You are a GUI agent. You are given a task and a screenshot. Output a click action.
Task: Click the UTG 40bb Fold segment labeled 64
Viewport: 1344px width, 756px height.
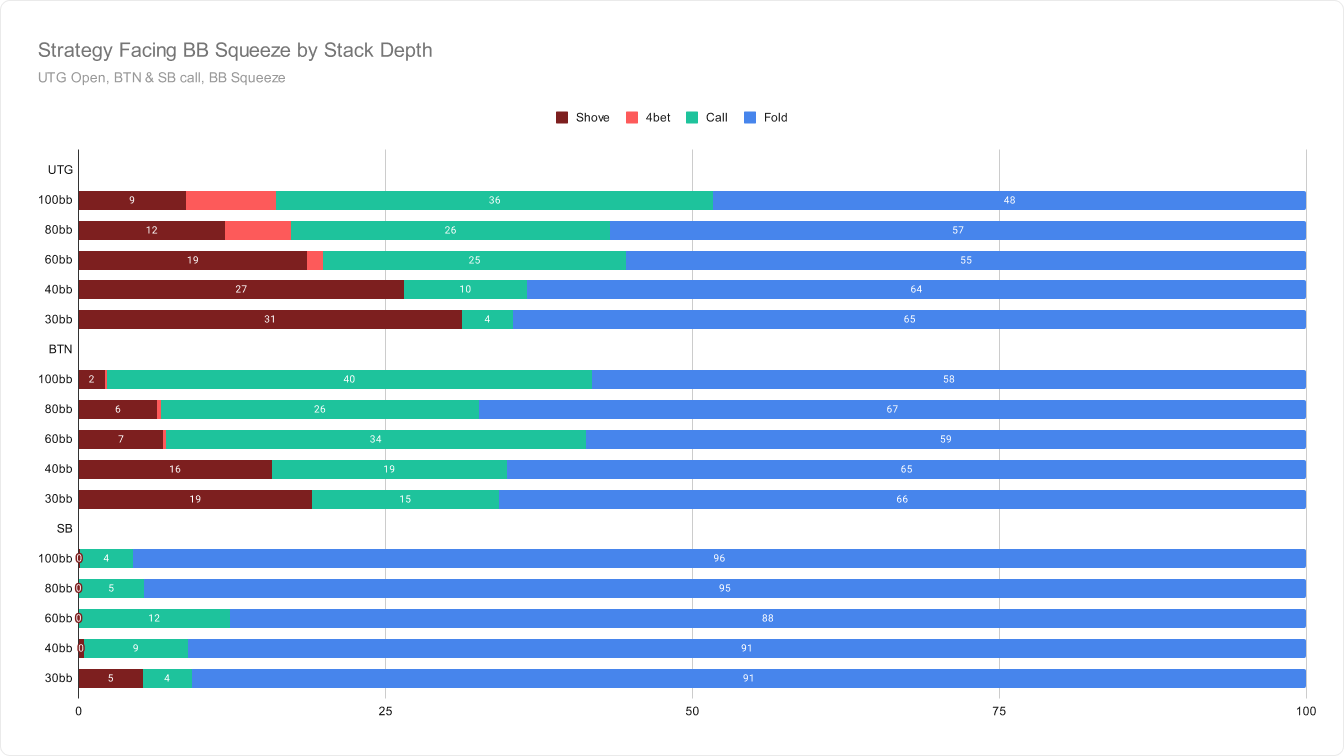[x=916, y=290]
